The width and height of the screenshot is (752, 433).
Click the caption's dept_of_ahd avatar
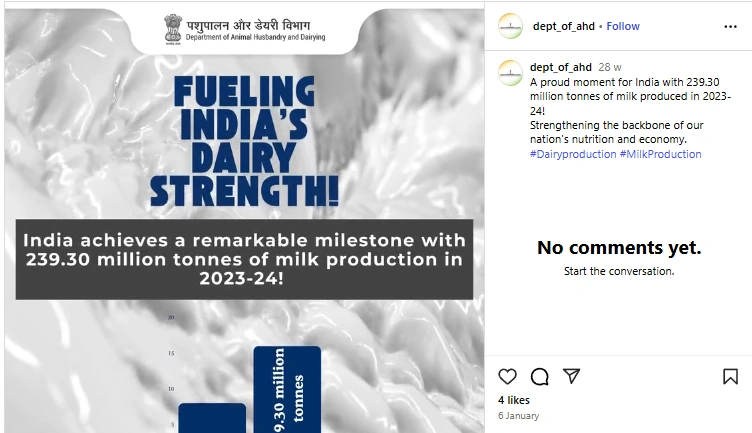[x=510, y=73]
